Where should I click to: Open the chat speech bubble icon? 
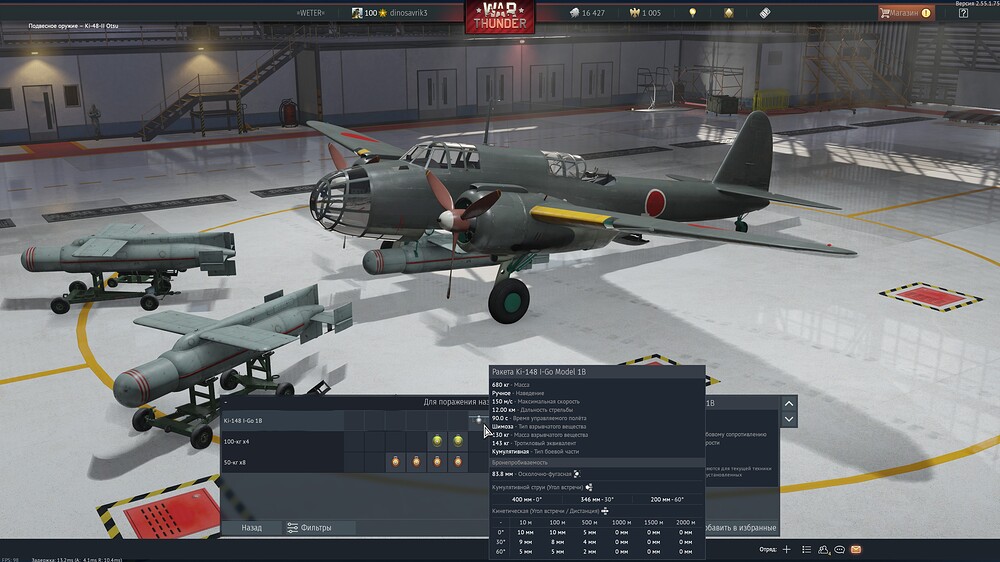pos(839,549)
